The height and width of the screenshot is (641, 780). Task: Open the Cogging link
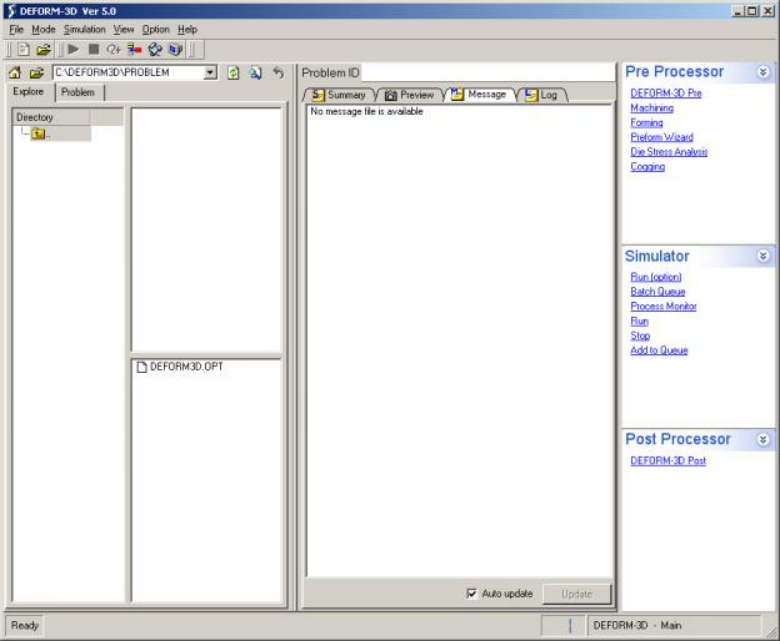[648, 166]
